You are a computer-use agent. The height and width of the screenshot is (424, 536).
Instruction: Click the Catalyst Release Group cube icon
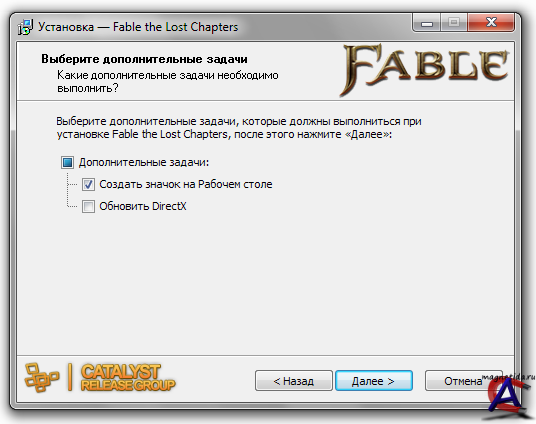(41, 377)
